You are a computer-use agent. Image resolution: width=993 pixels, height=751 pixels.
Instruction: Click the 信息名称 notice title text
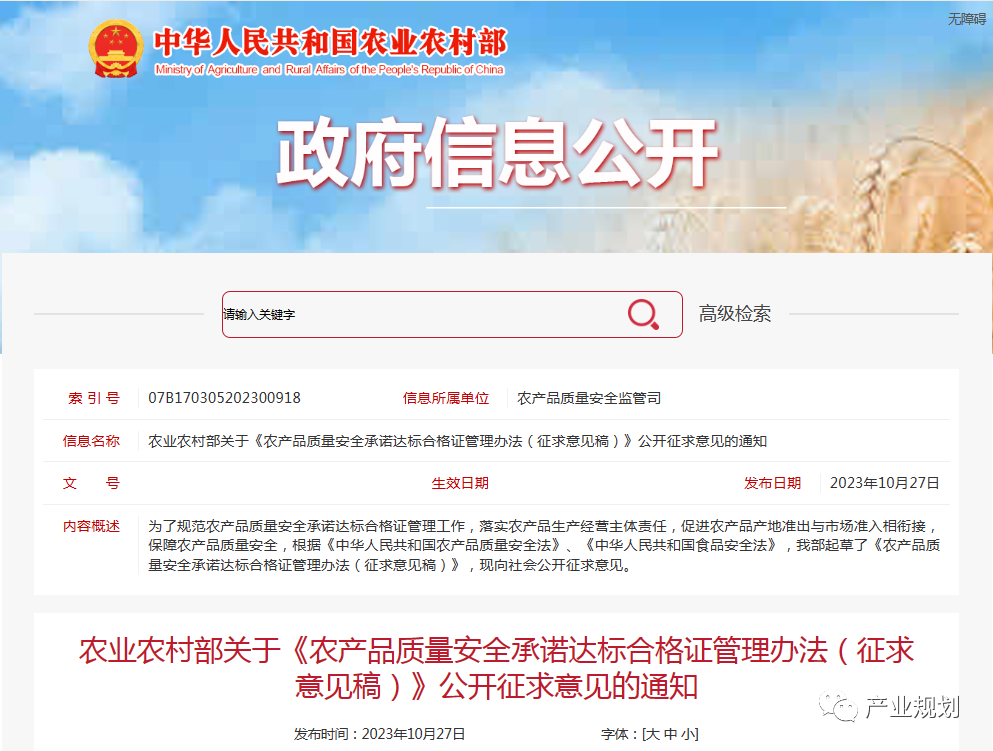[x=457, y=441]
